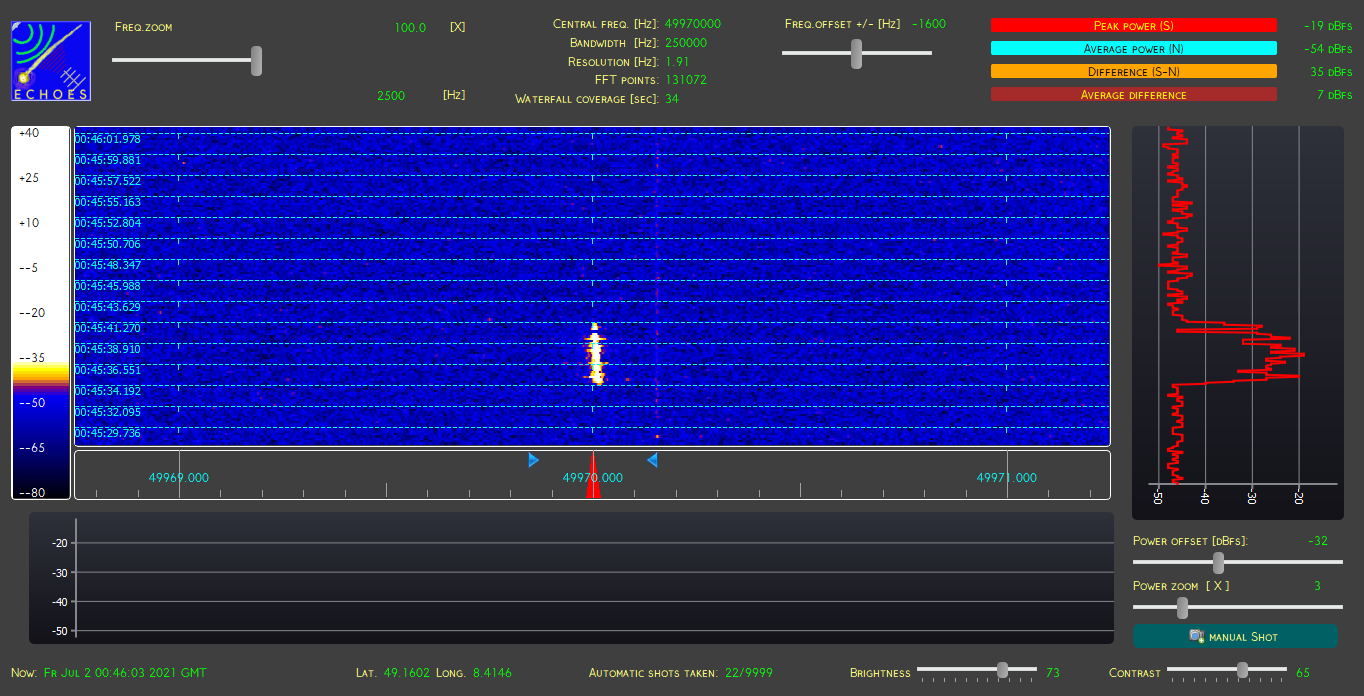Click the 49969.000 frequency label

179,478
